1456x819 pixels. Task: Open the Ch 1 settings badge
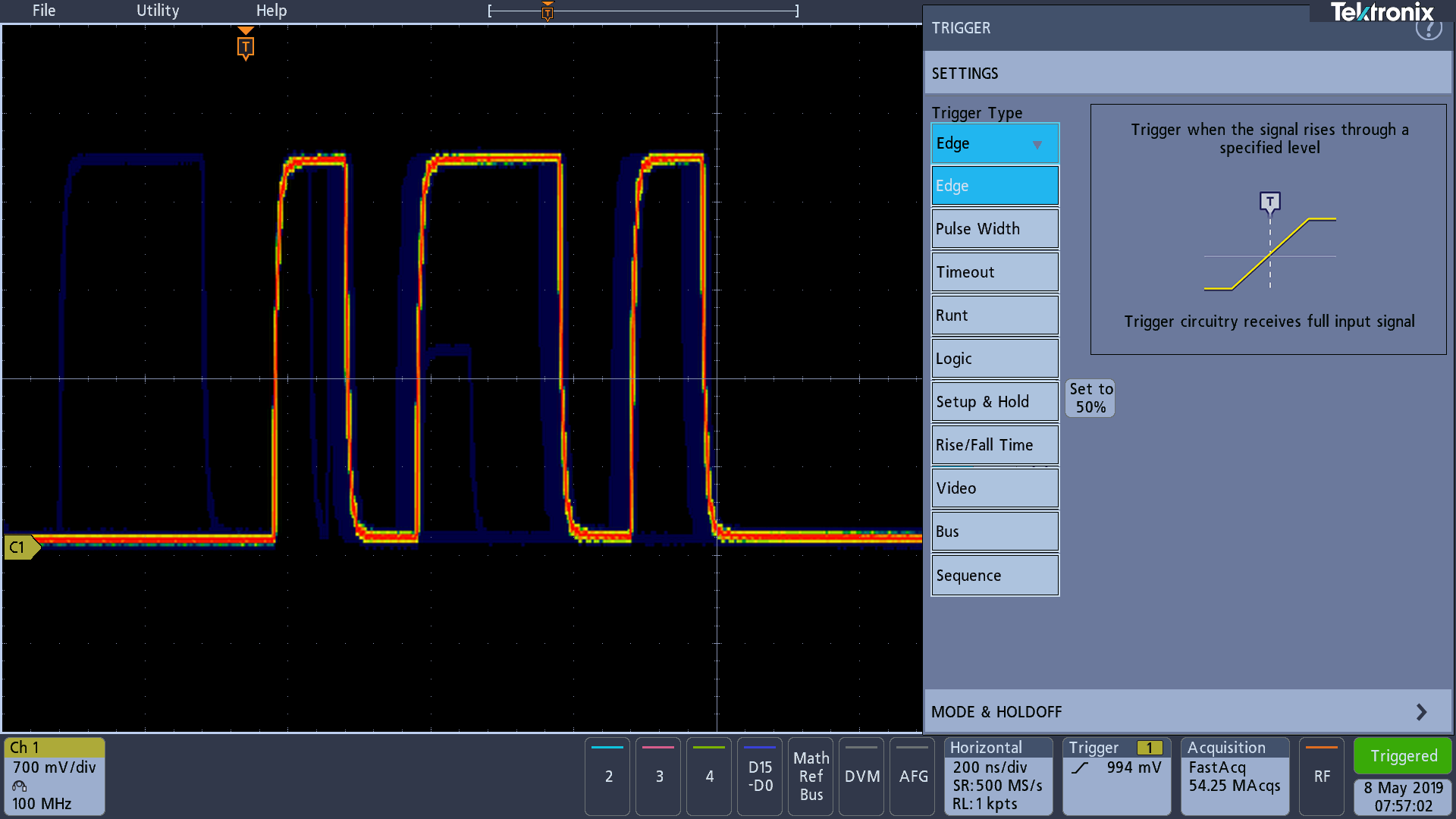click(54, 776)
